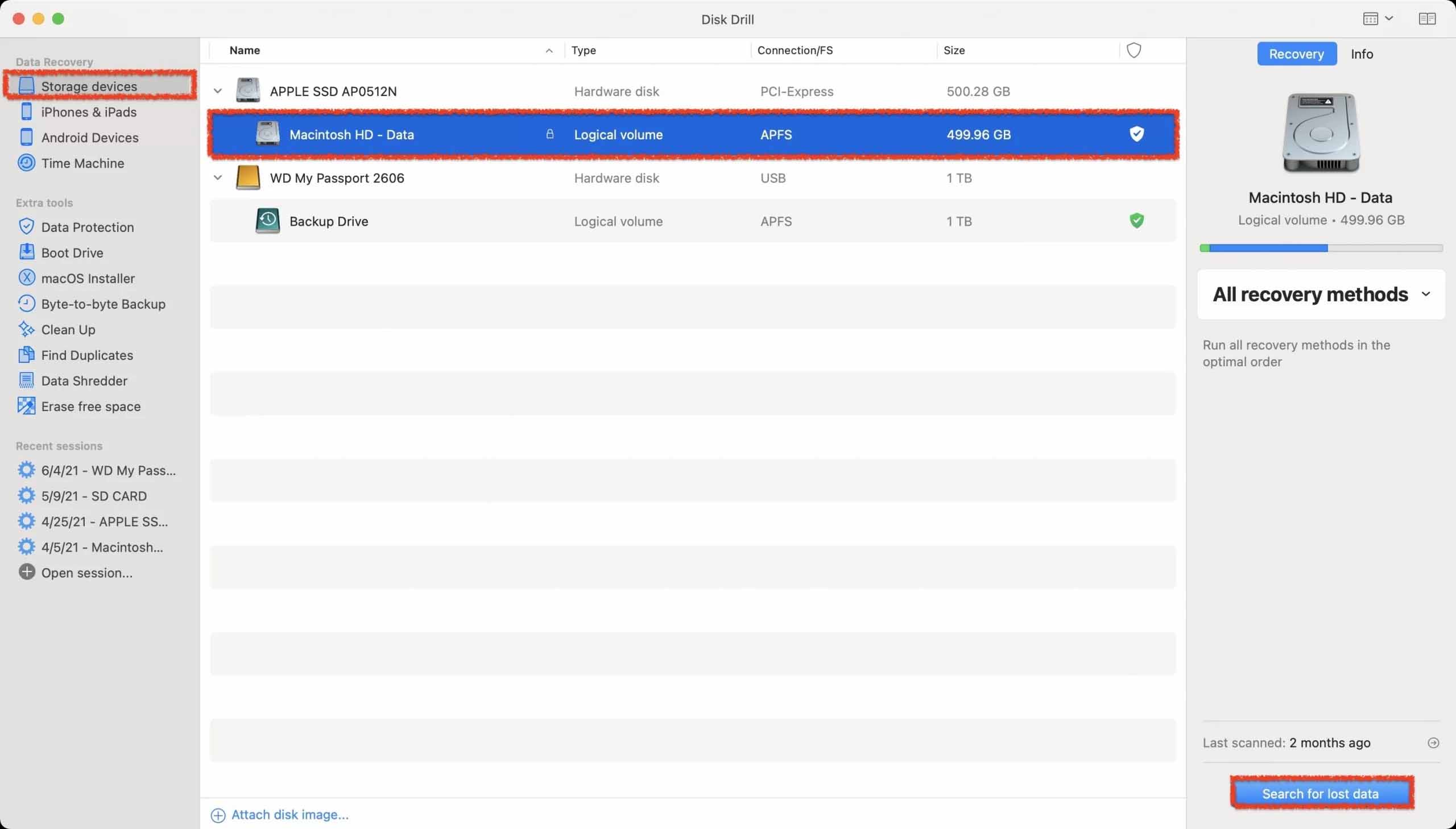
Task: Click the disk usage bar
Action: [1321, 248]
